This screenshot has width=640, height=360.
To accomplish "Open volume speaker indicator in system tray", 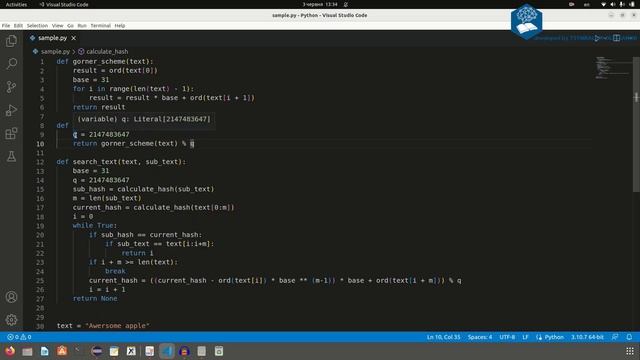I will (613, 4).
